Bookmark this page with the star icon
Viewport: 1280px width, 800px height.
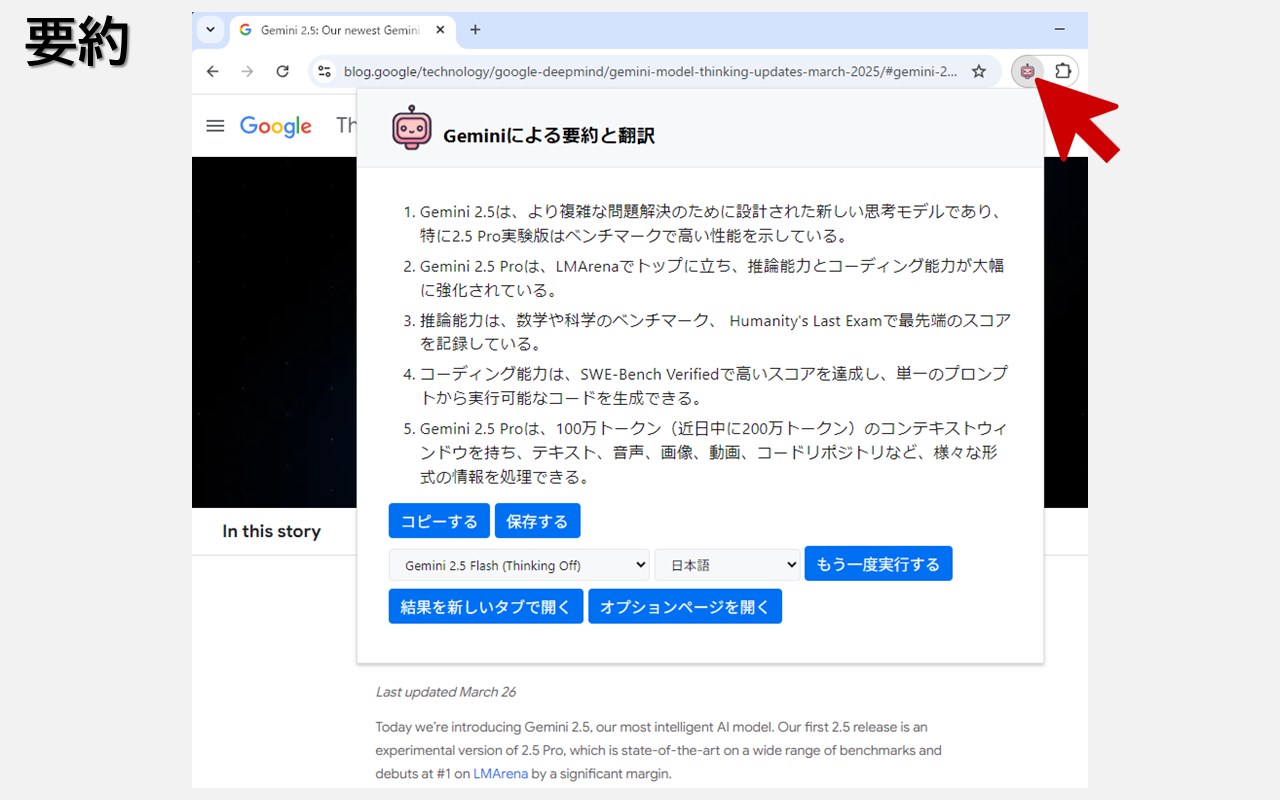[x=979, y=71]
